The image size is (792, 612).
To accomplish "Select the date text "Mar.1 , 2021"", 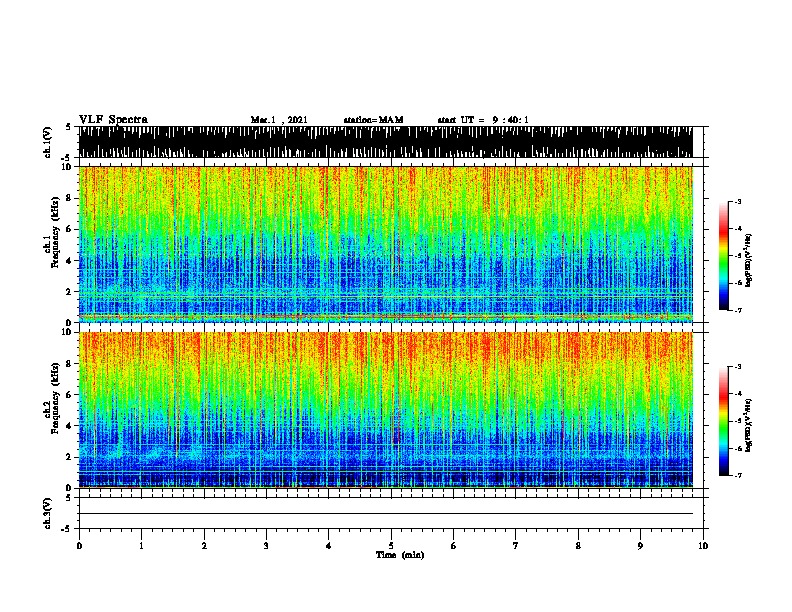I will point(279,120).
